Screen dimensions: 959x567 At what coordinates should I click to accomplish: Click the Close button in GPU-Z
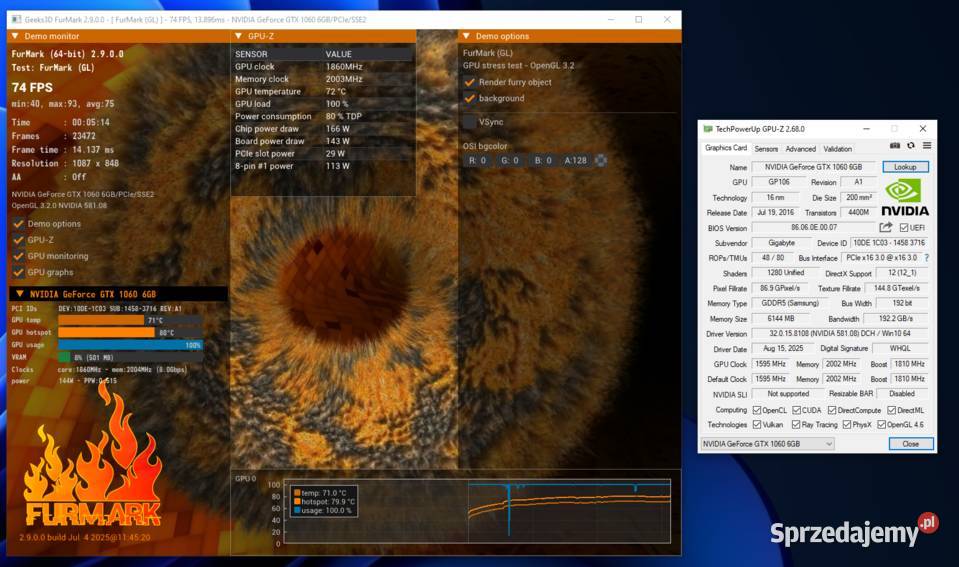(x=911, y=444)
